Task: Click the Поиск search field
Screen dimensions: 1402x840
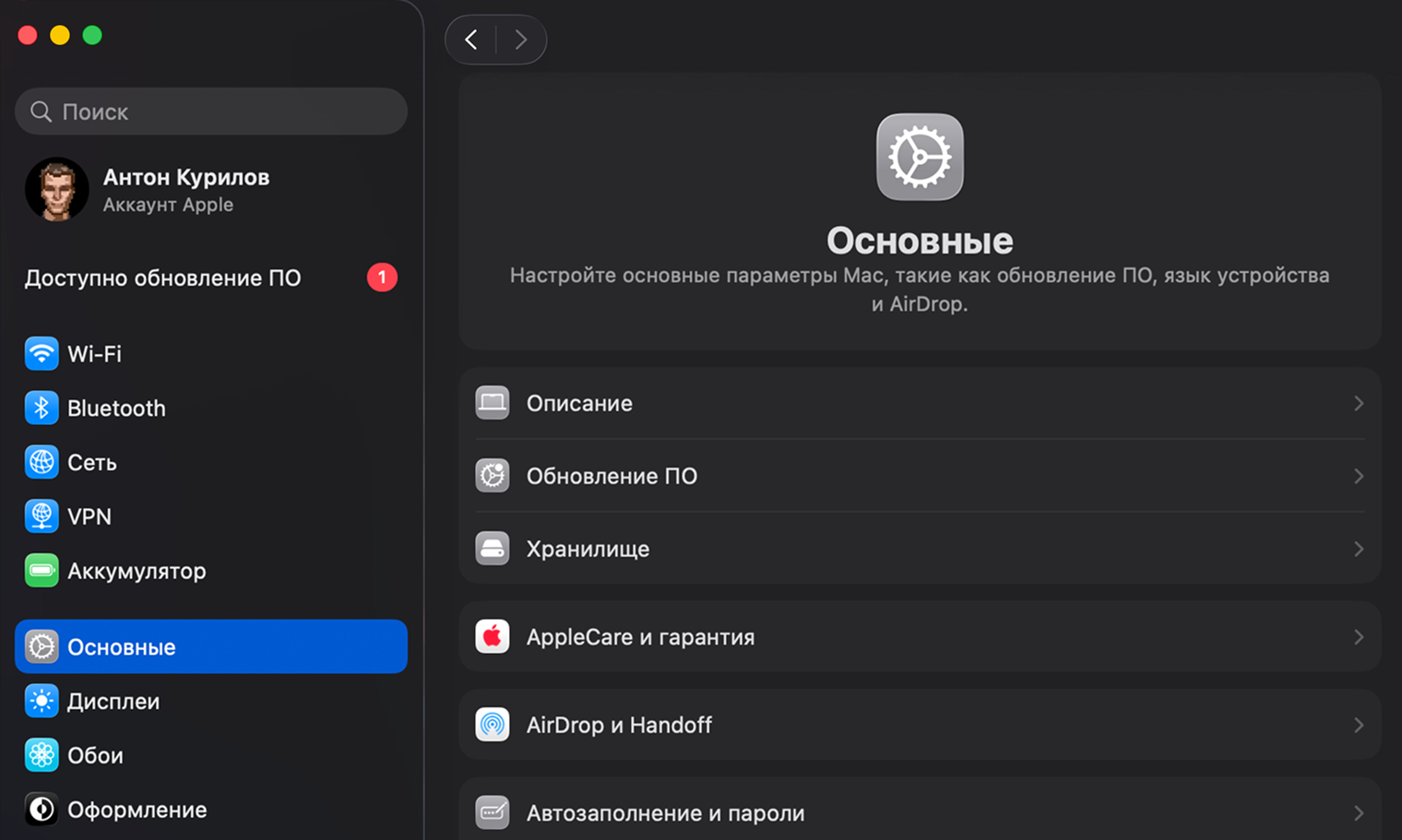Action: (x=210, y=111)
